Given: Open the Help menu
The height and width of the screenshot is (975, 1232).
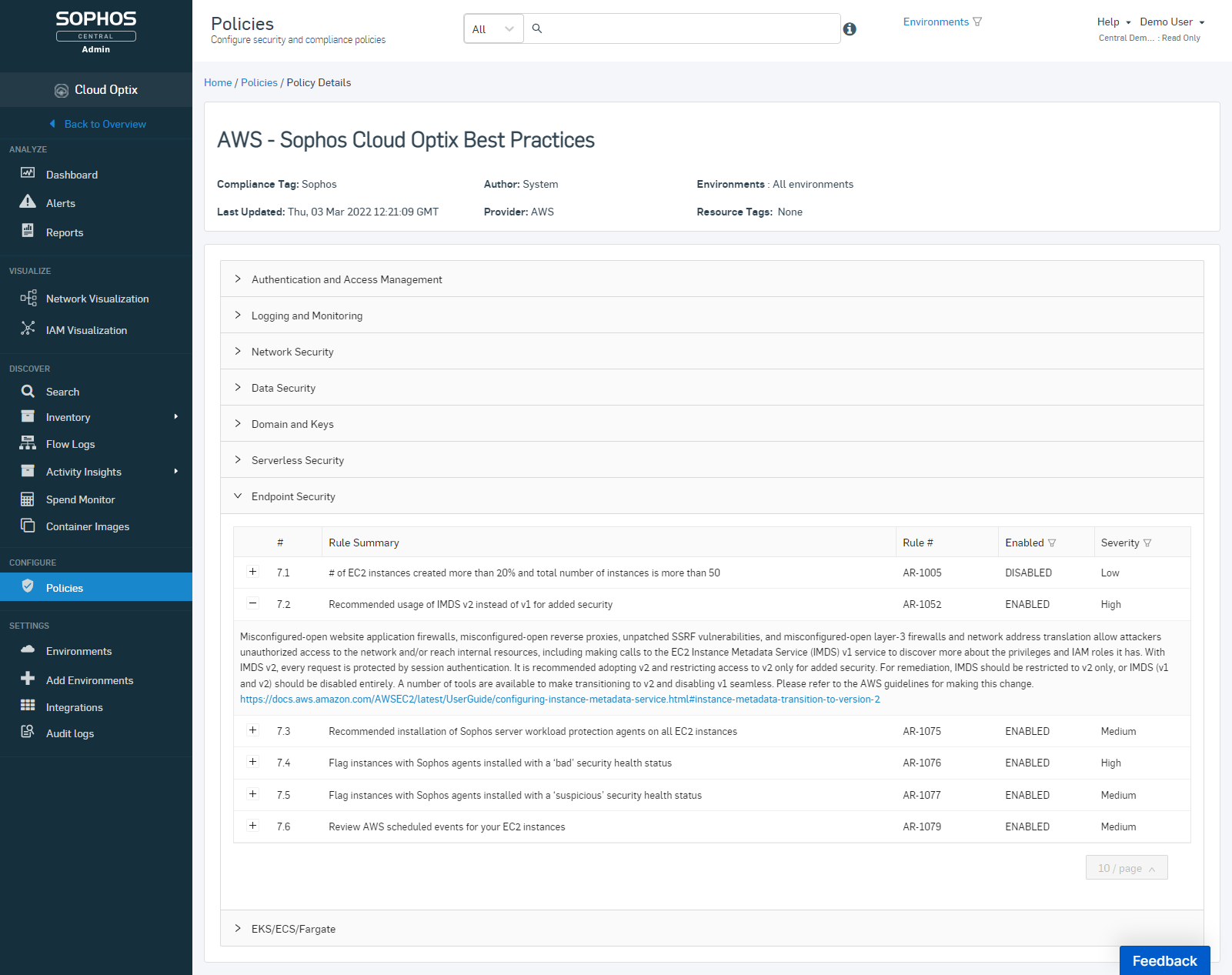Looking at the screenshot, I should click(x=1113, y=22).
